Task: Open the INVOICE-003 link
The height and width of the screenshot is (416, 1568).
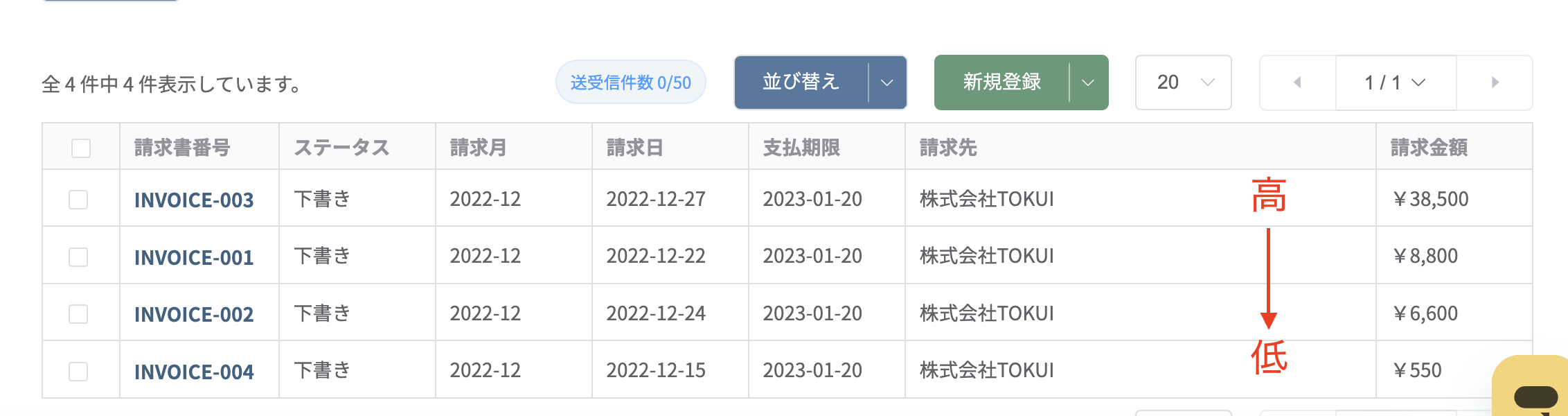Action: [194, 200]
